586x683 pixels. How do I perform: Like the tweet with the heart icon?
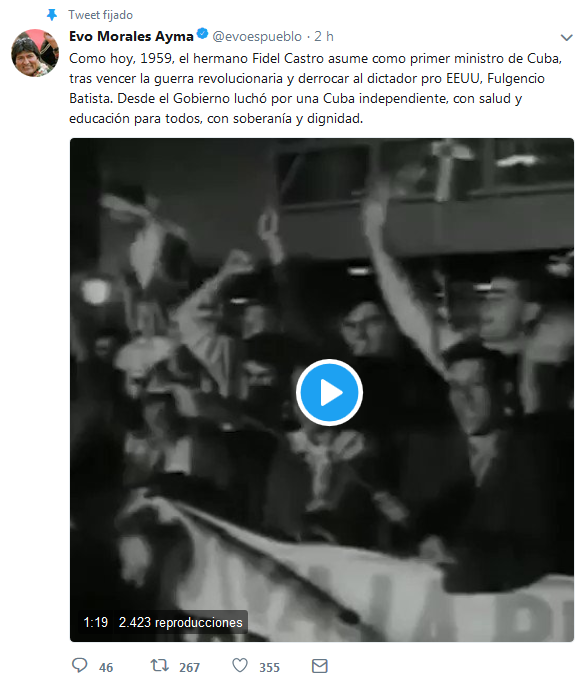point(240,666)
